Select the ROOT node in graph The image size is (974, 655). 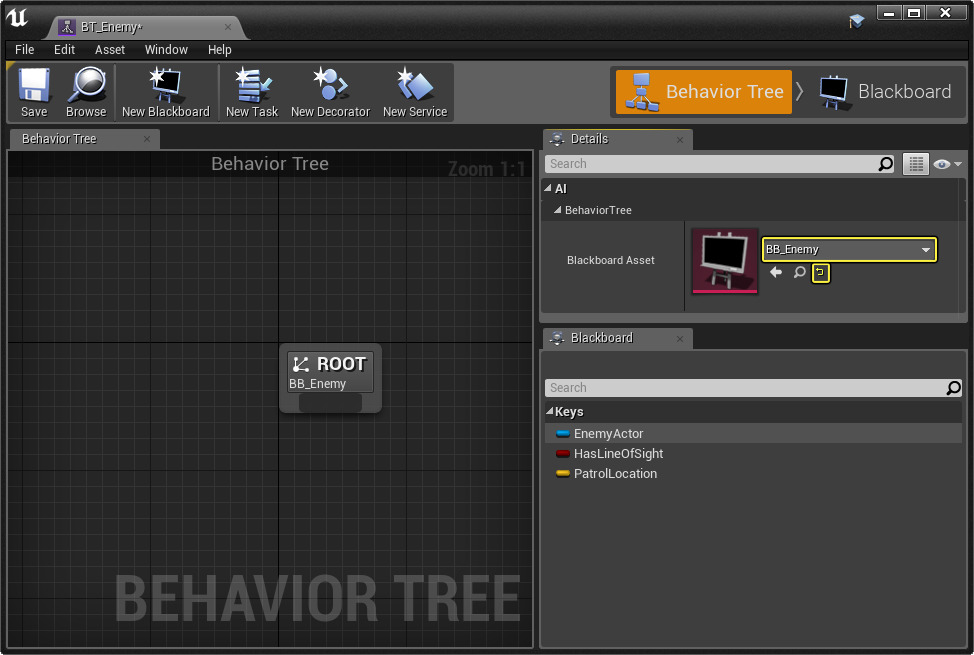click(330, 372)
